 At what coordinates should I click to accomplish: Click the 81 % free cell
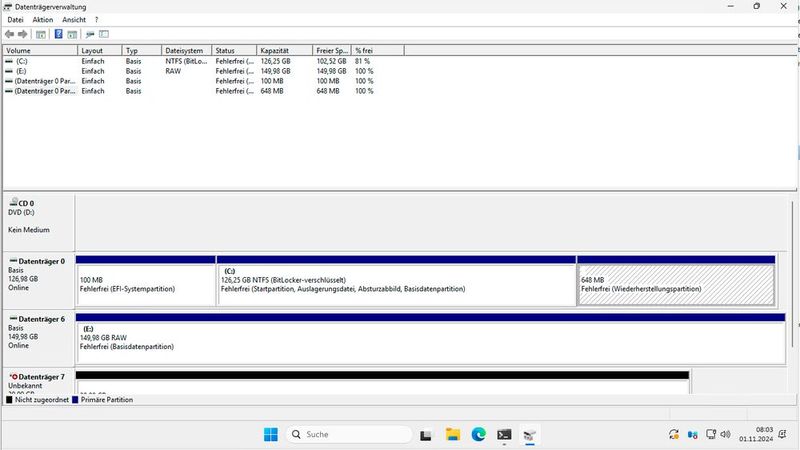363,61
